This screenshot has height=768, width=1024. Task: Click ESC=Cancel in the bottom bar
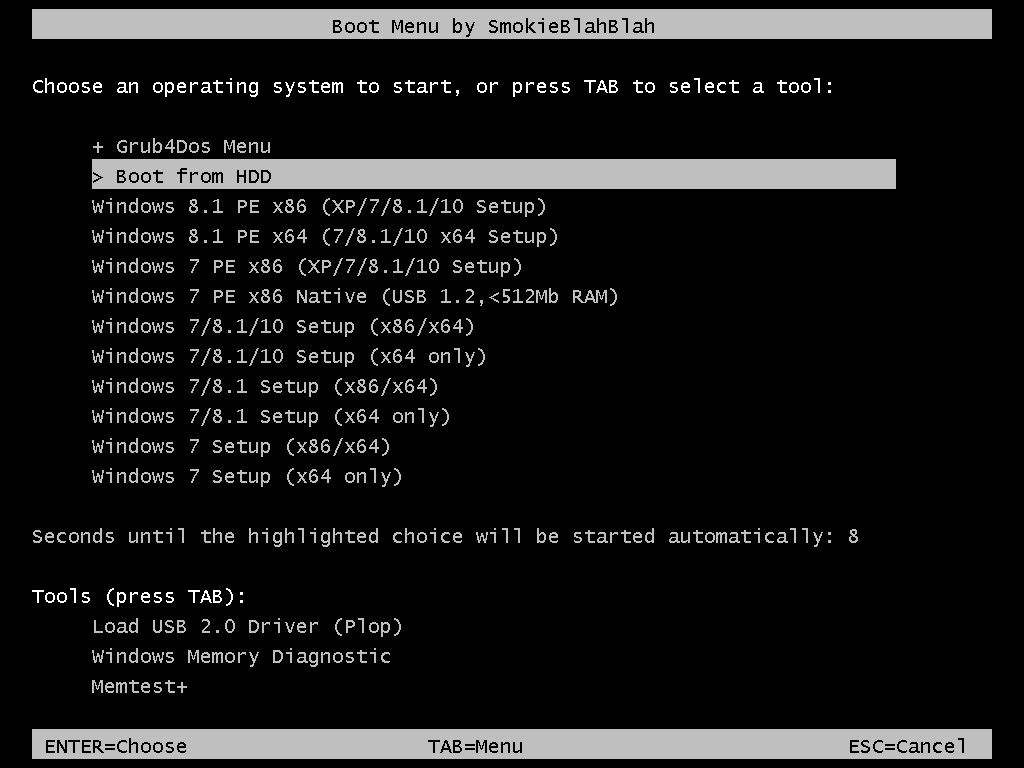click(x=907, y=746)
